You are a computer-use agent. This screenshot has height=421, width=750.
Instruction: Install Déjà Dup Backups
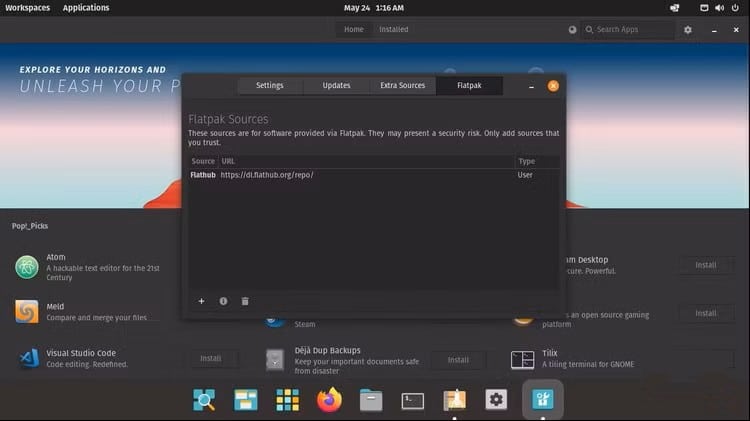(458, 360)
